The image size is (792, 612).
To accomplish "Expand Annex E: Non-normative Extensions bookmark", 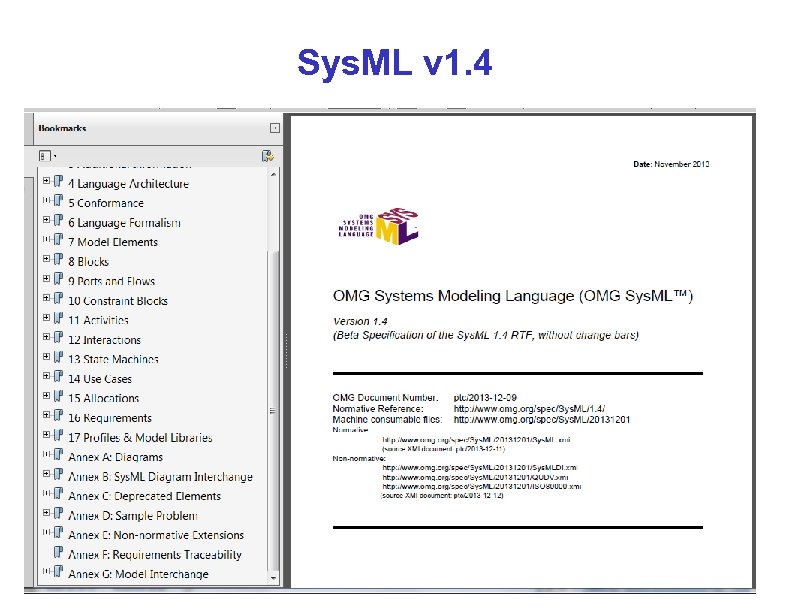I will (x=46, y=532).
